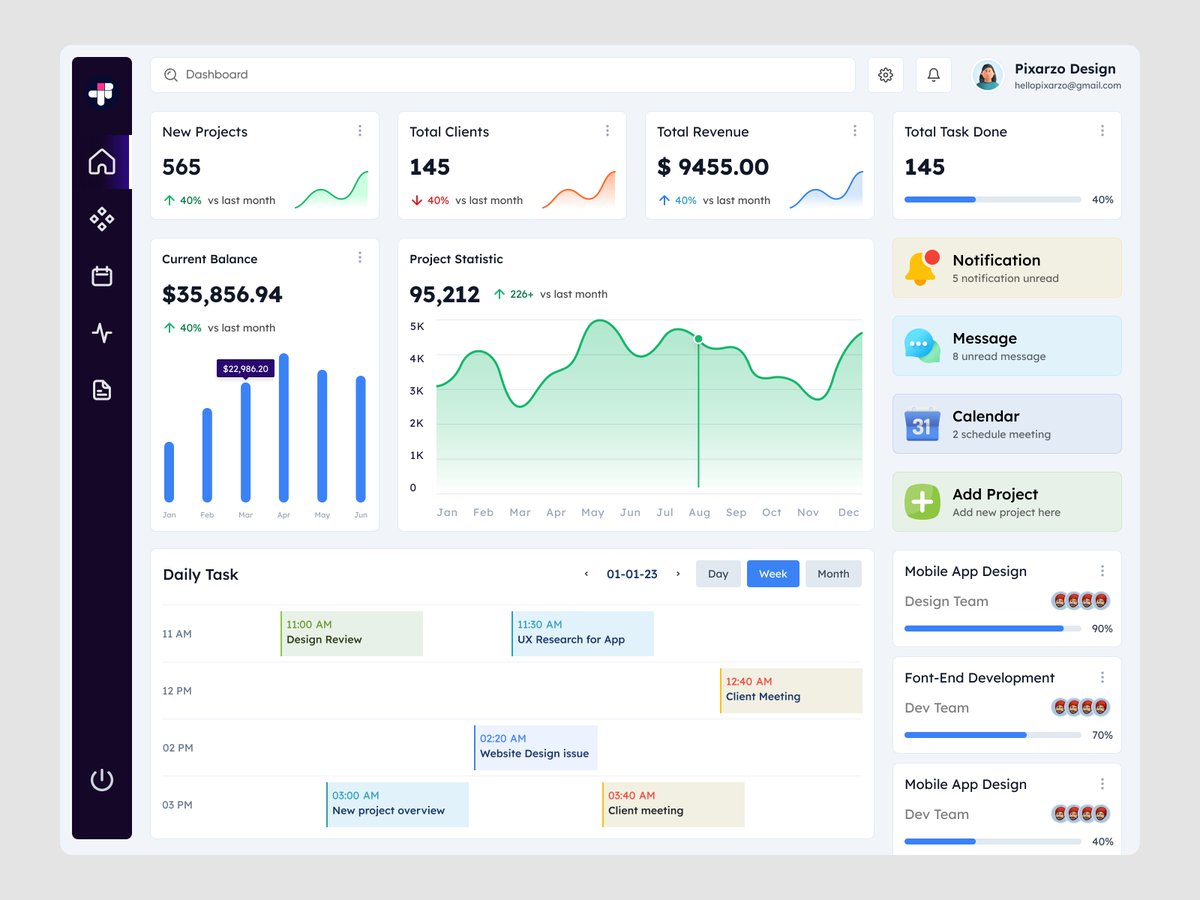Switch to the Day view in Daily Task
This screenshot has height=900, width=1200.
717,573
